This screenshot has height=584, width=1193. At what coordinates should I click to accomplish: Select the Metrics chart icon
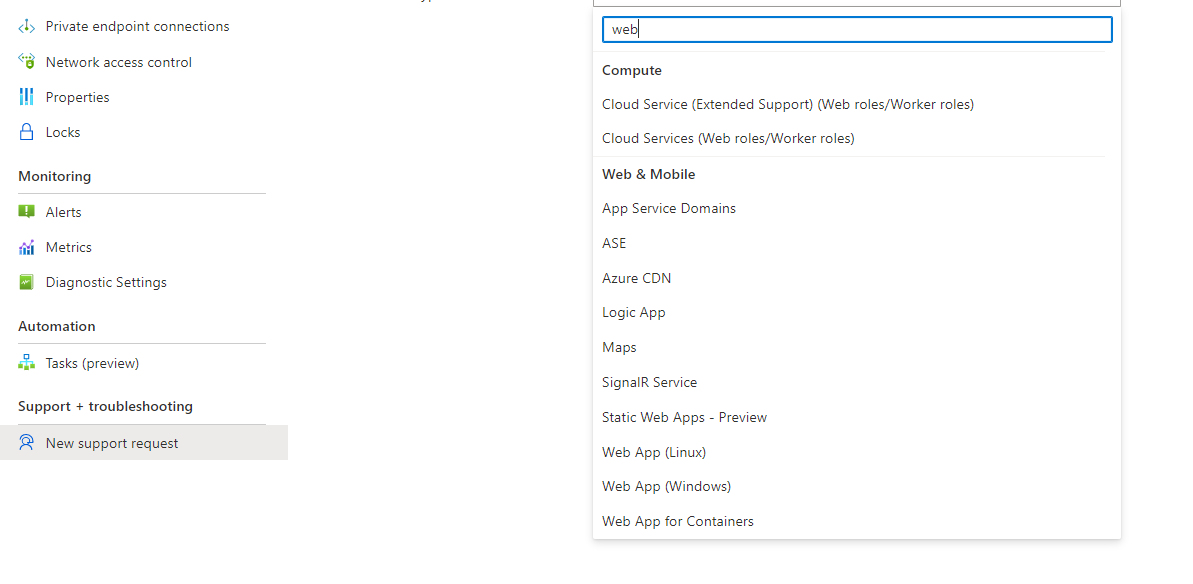25,246
